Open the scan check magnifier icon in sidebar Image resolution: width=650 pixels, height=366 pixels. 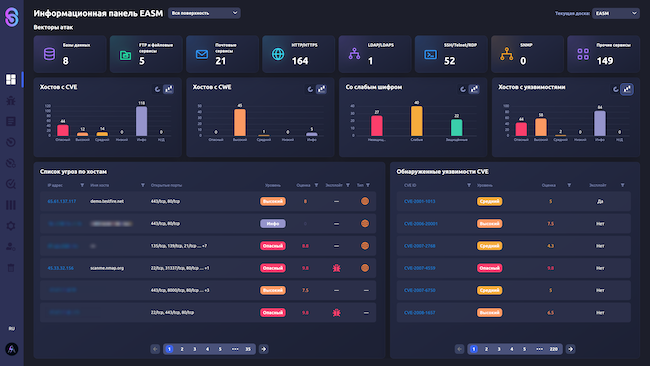coord(11,184)
